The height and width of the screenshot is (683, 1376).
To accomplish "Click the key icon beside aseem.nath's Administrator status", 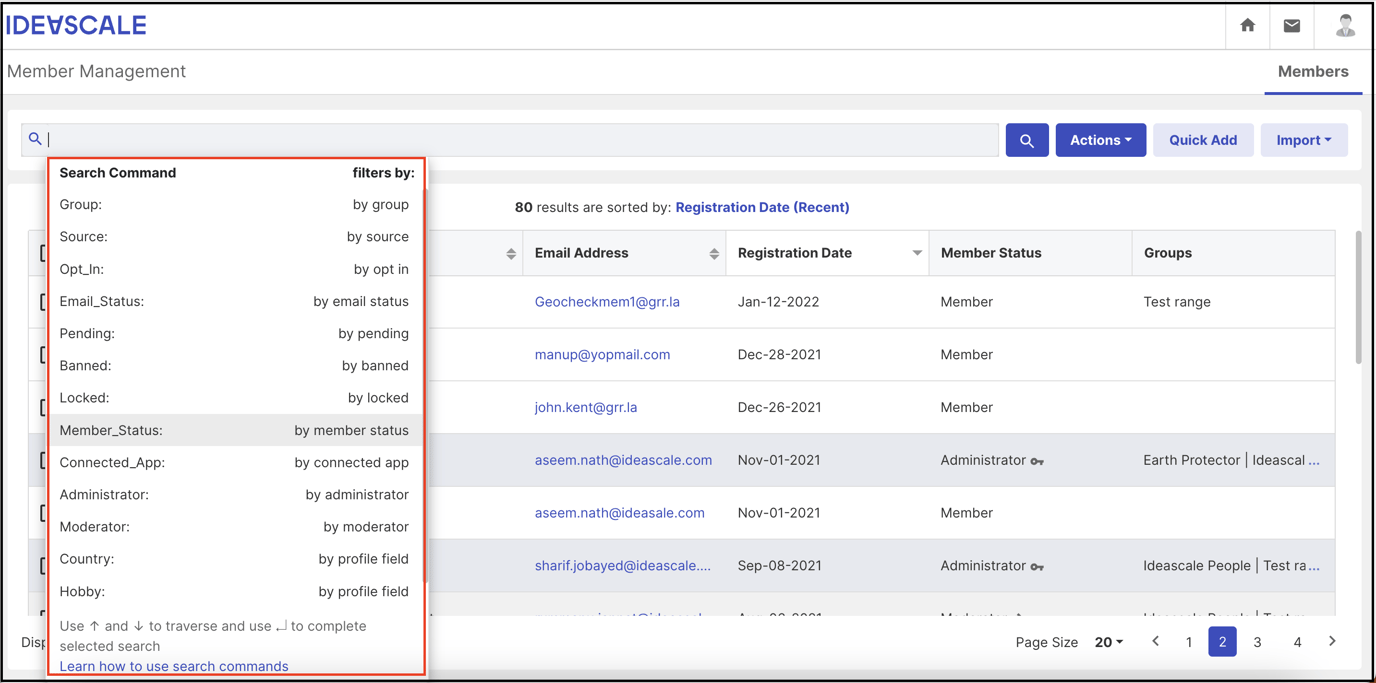I will click(x=1037, y=460).
